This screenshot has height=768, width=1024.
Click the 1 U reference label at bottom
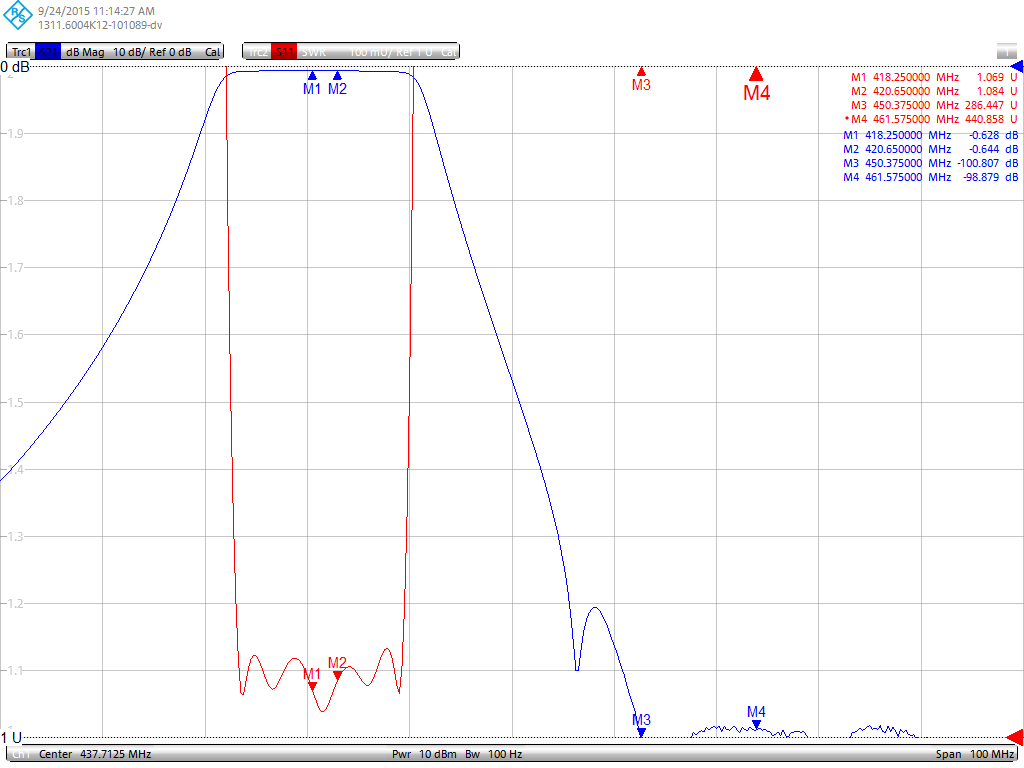coord(11,738)
